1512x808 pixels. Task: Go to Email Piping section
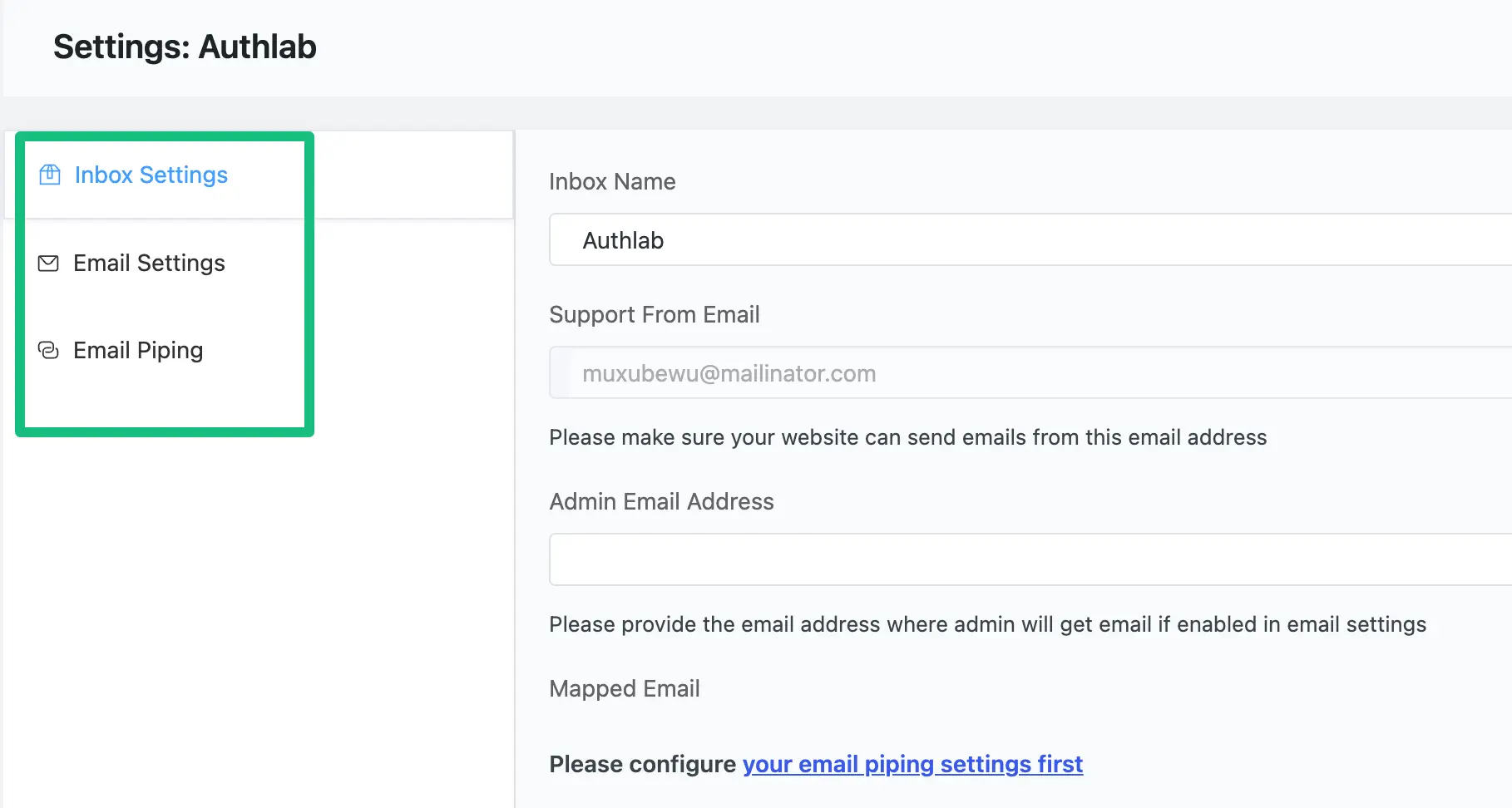(138, 350)
